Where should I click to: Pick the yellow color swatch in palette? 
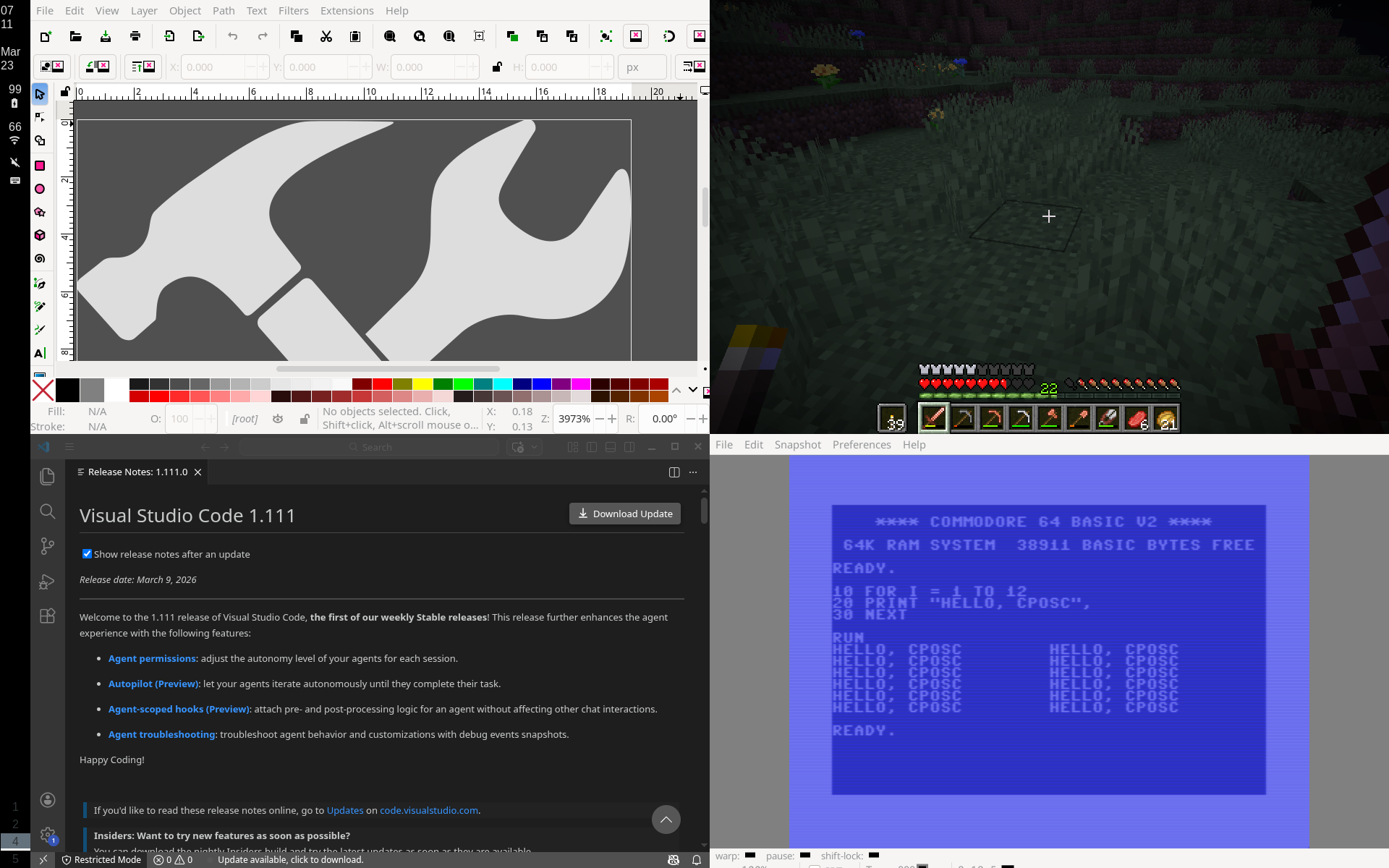tap(422, 384)
